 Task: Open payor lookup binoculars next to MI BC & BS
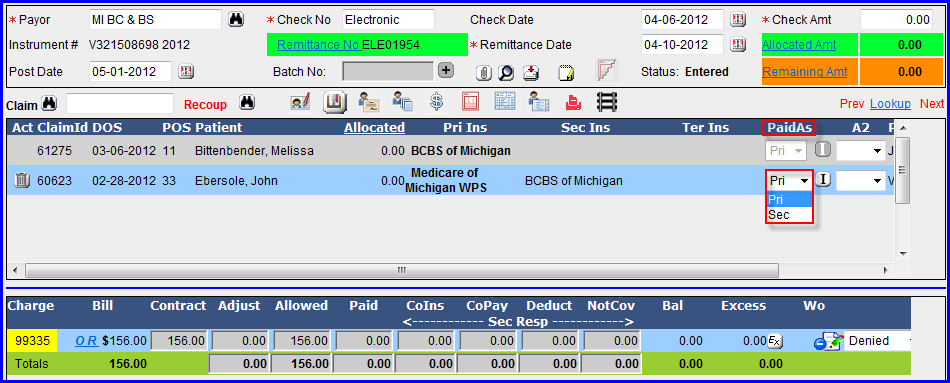pos(236,19)
